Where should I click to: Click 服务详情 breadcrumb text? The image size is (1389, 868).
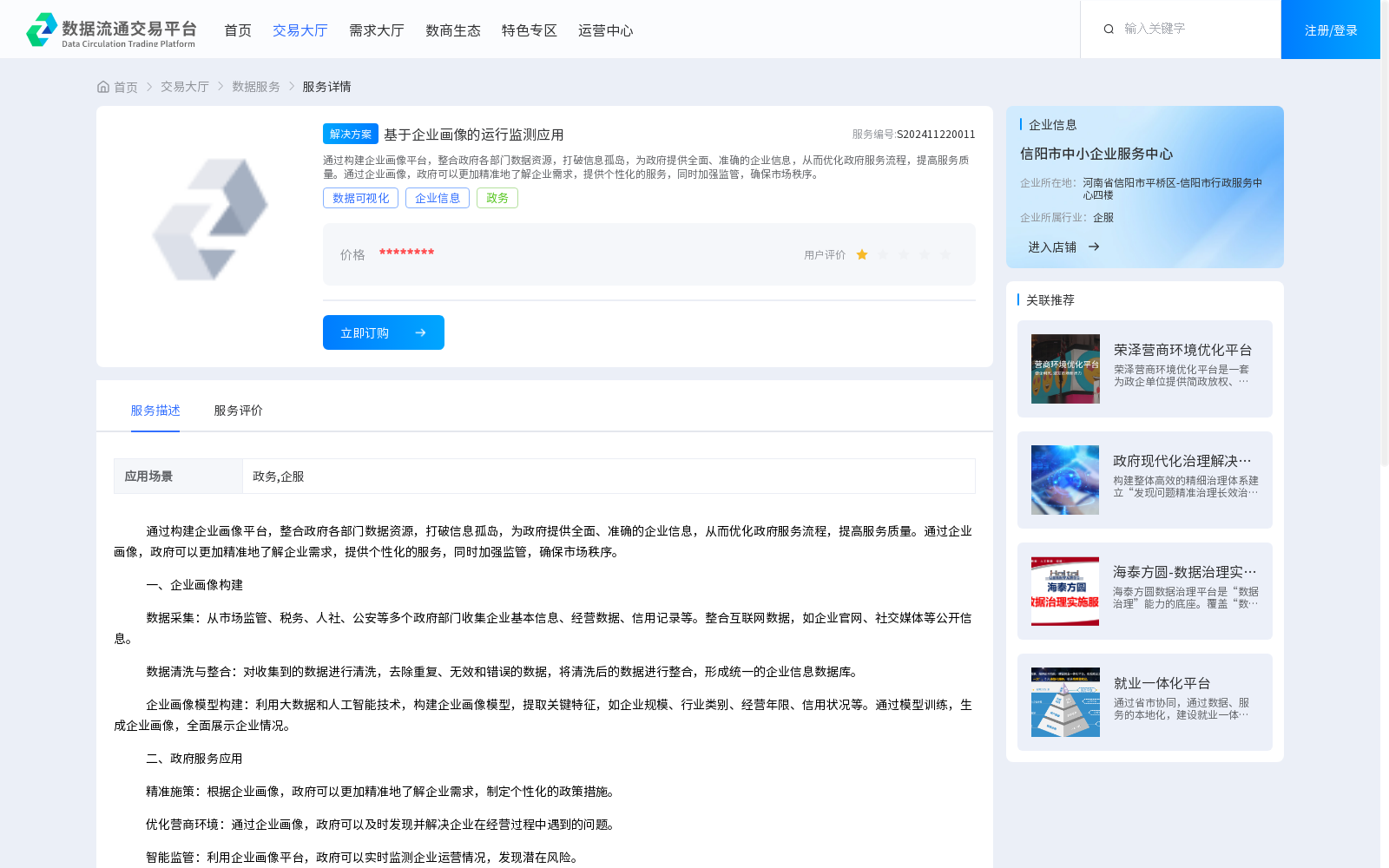pos(326,87)
